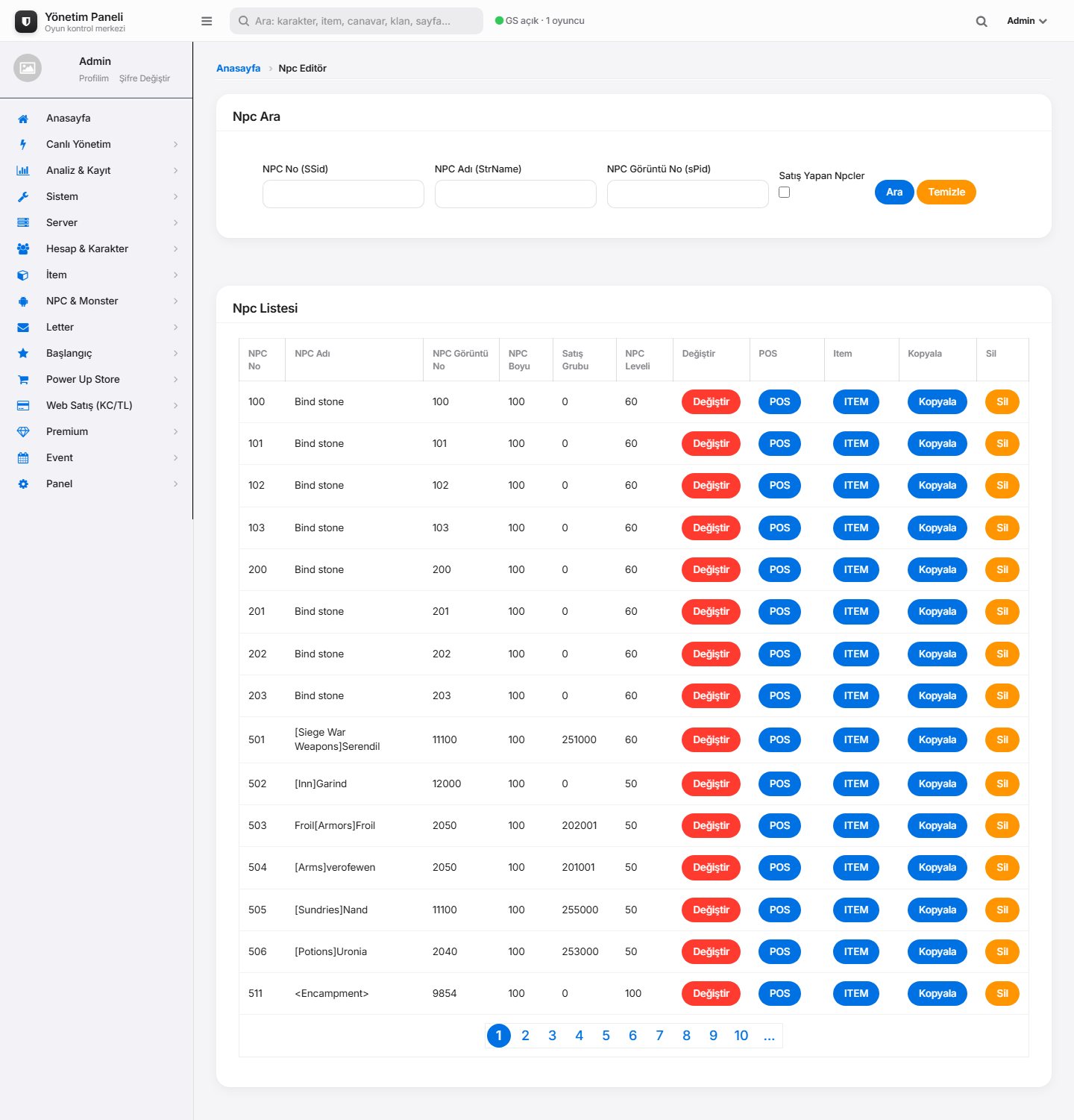Expand the Premium submenu chevron
The height and width of the screenshot is (1120, 1074).
coord(176,432)
